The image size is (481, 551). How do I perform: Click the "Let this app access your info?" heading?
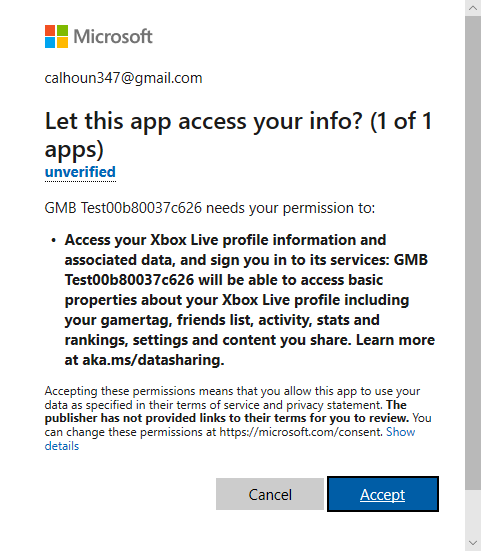click(238, 135)
